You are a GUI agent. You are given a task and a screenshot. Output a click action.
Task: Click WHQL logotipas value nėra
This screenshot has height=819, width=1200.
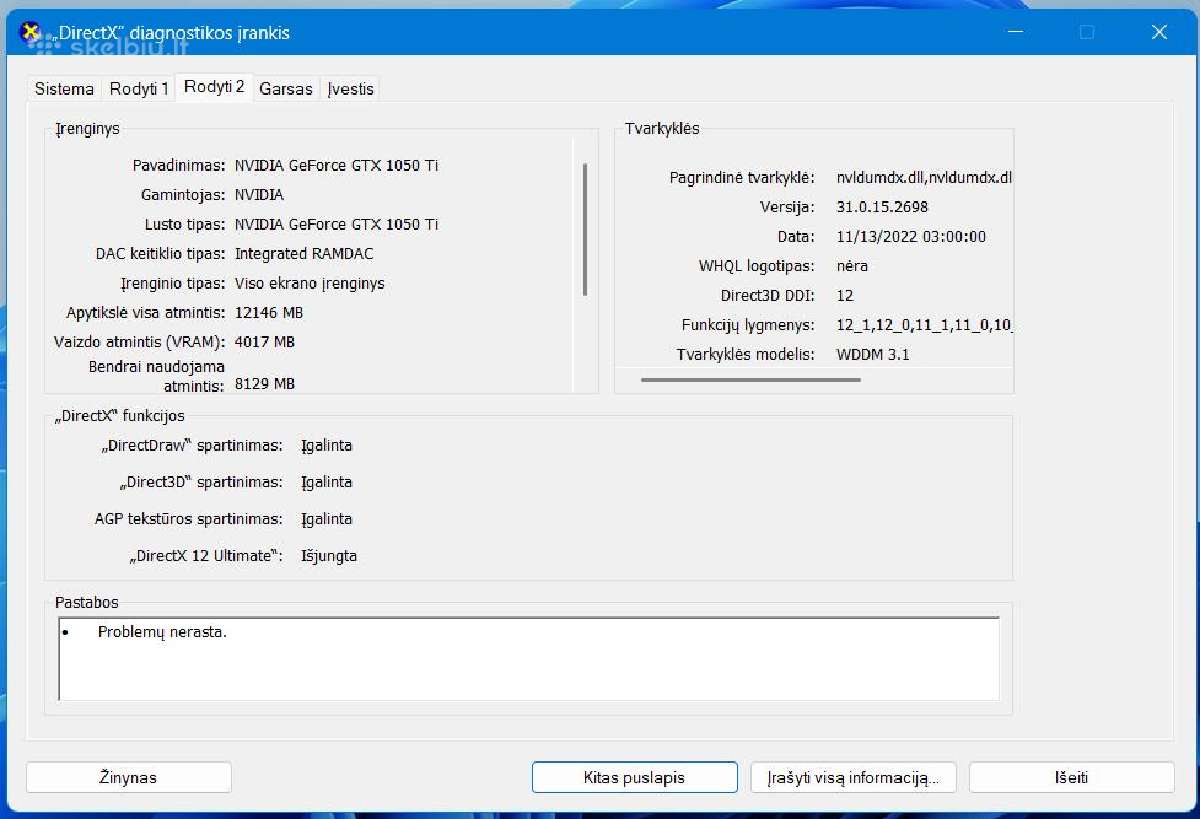[852, 266]
